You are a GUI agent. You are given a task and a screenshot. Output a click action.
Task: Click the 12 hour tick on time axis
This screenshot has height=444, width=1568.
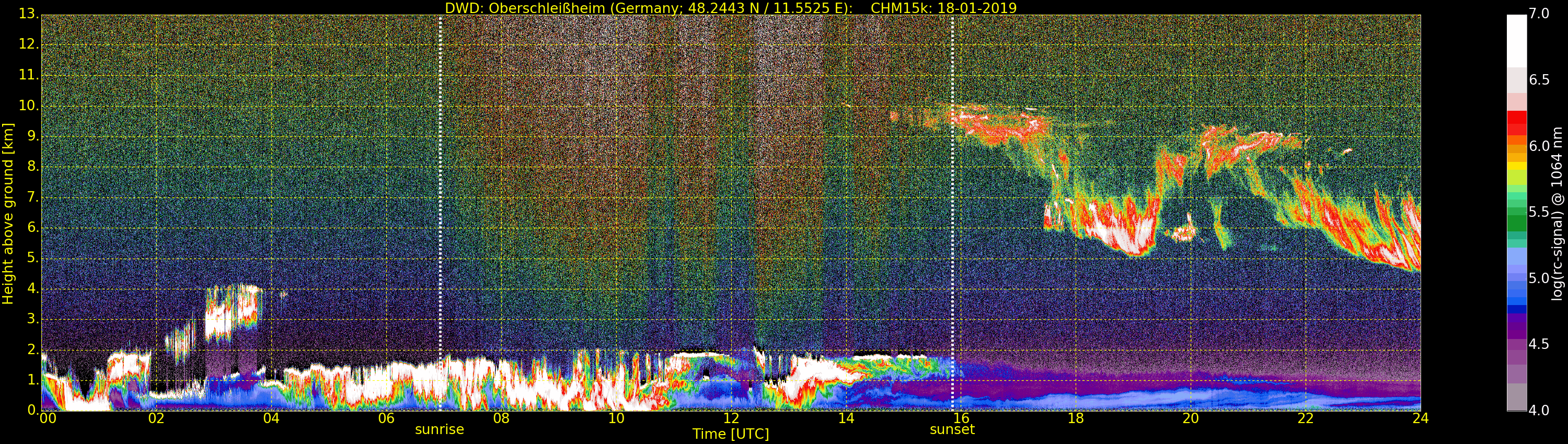(x=731, y=418)
